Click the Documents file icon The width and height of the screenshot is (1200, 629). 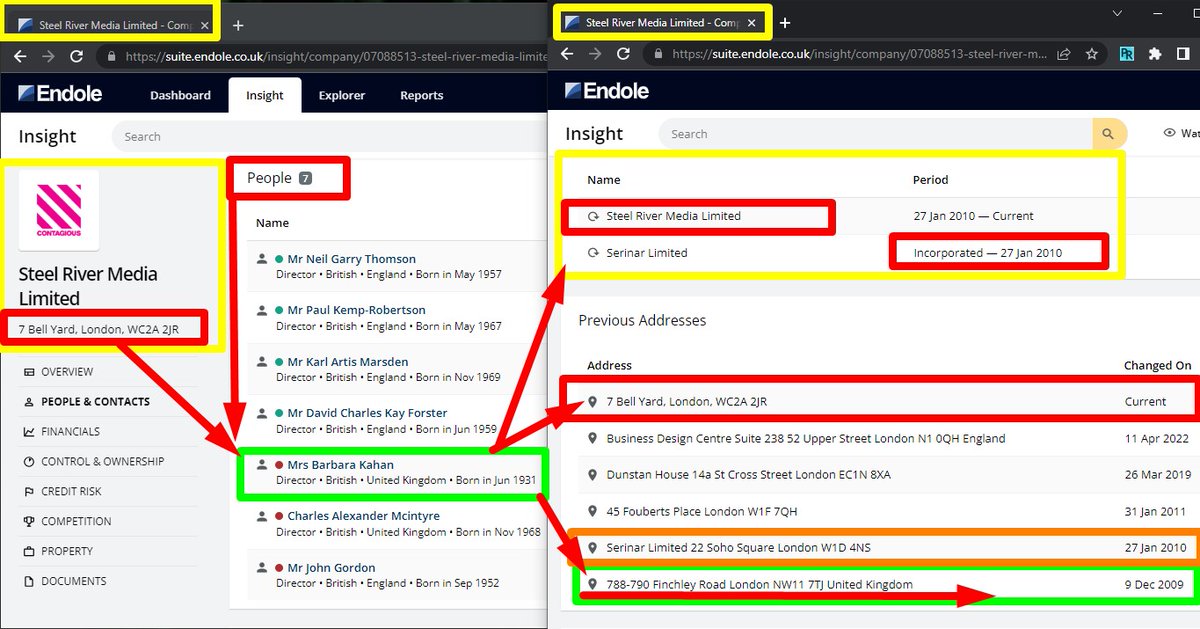tap(30, 582)
